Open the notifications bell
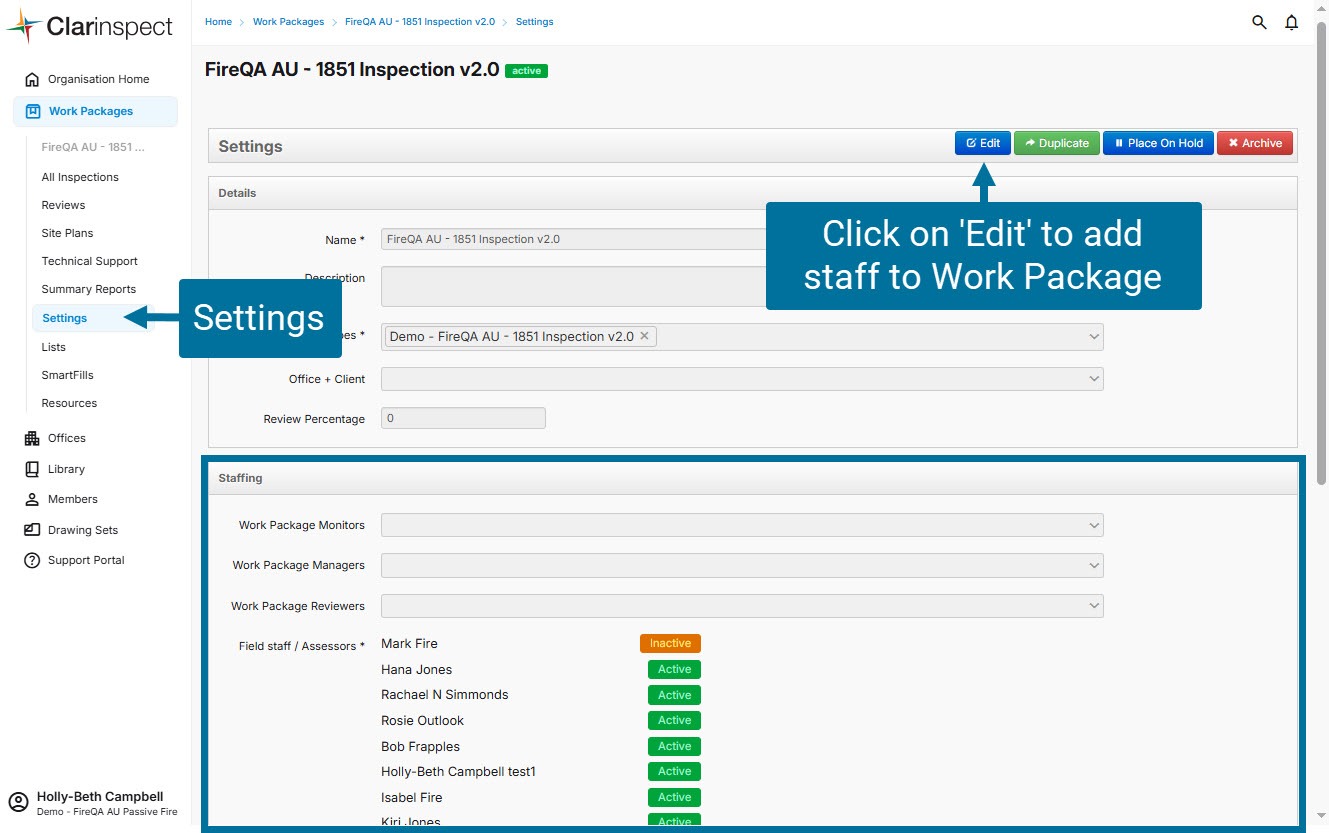 click(x=1292, y=22)
